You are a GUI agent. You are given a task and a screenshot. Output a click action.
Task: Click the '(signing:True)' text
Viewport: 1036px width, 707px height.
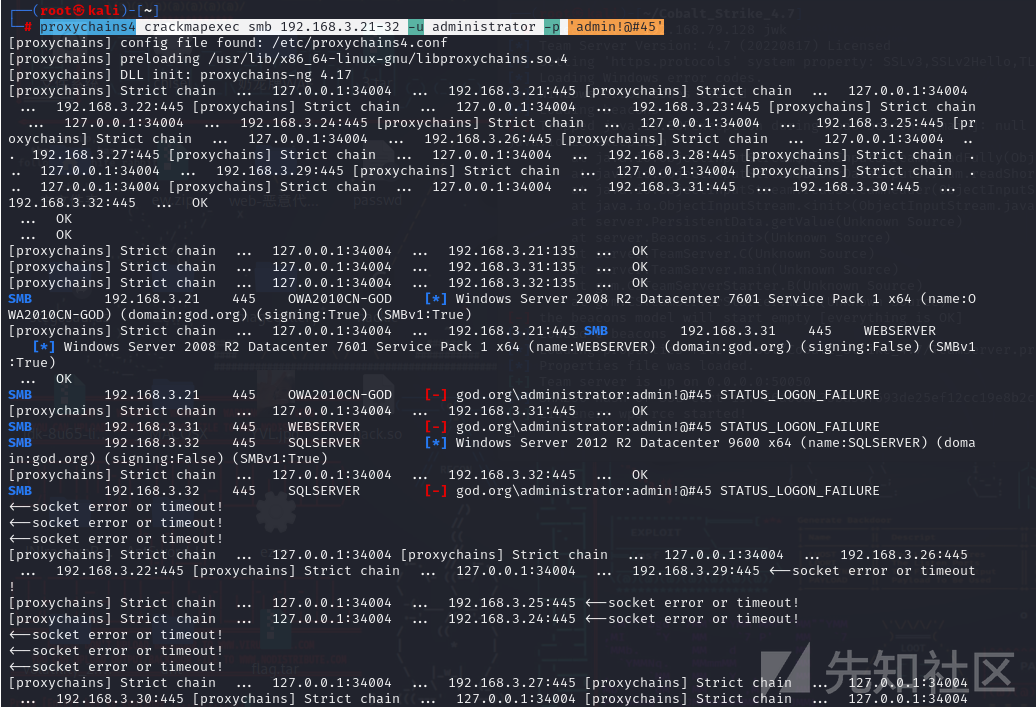pyautogui.click(x=312, y=315)
